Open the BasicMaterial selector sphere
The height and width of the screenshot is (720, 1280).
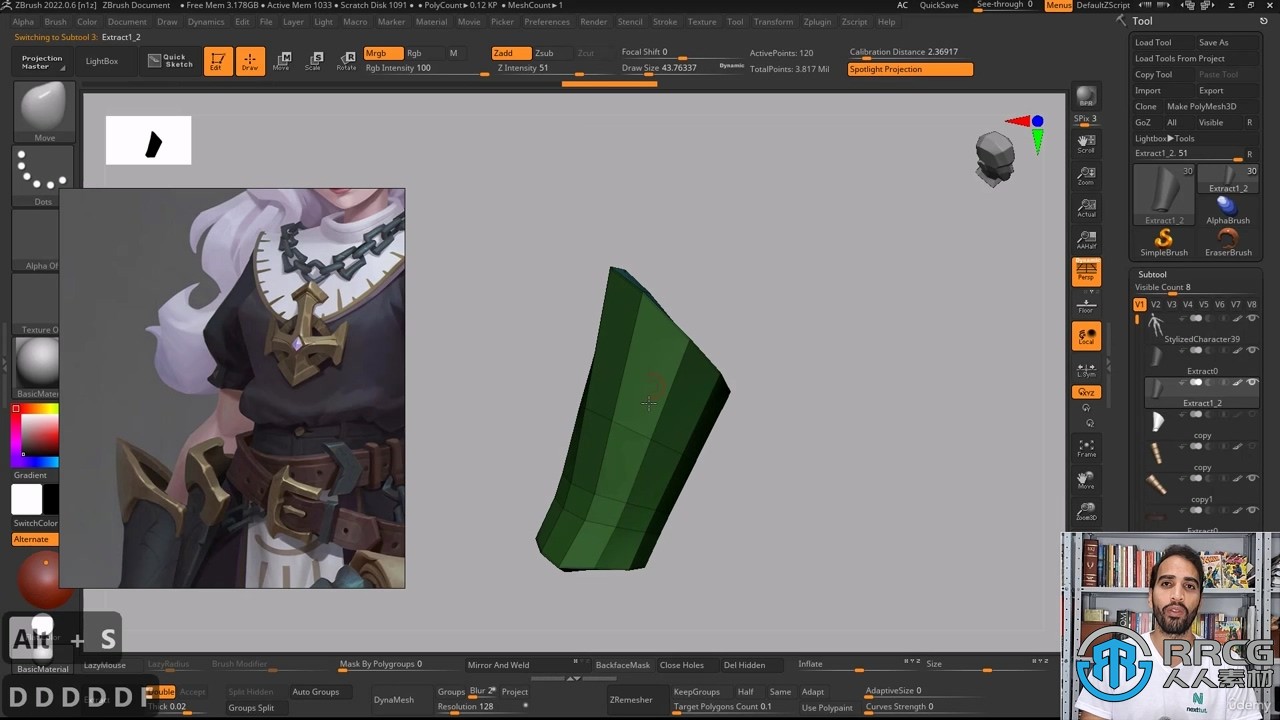[x=40, y=366]
